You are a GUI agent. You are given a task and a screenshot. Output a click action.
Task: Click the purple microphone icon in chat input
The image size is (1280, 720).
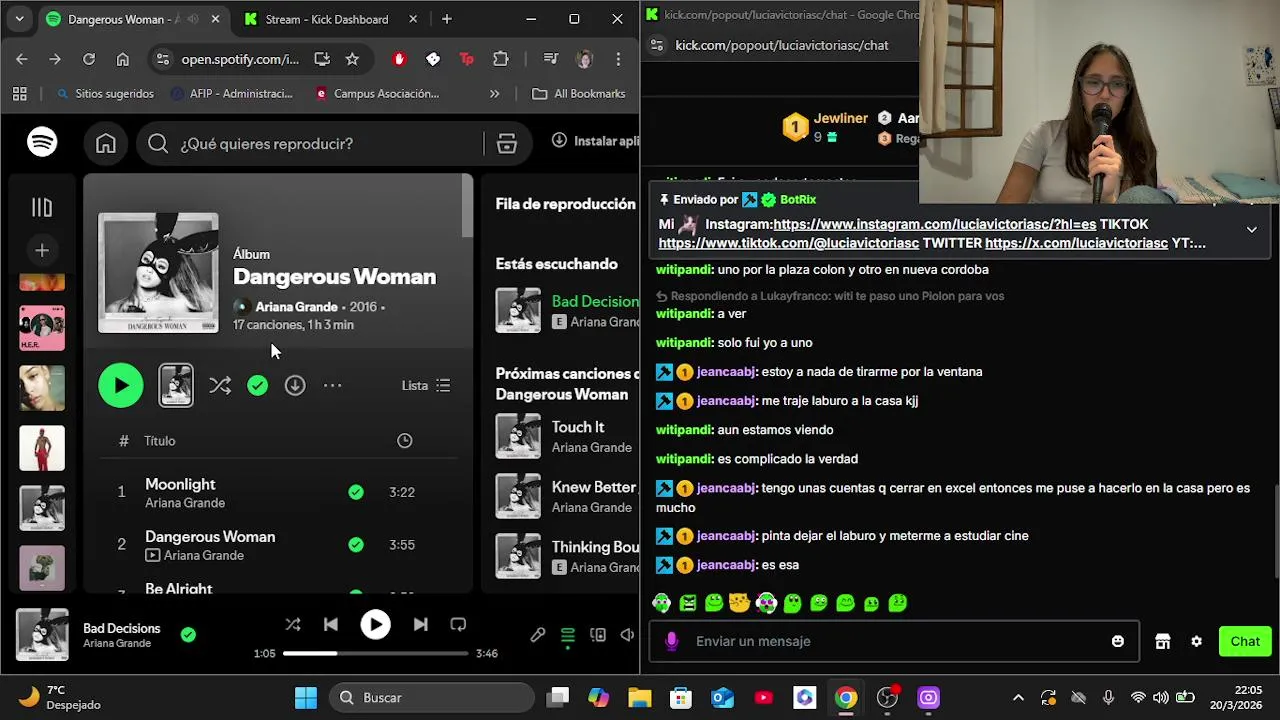672,641
